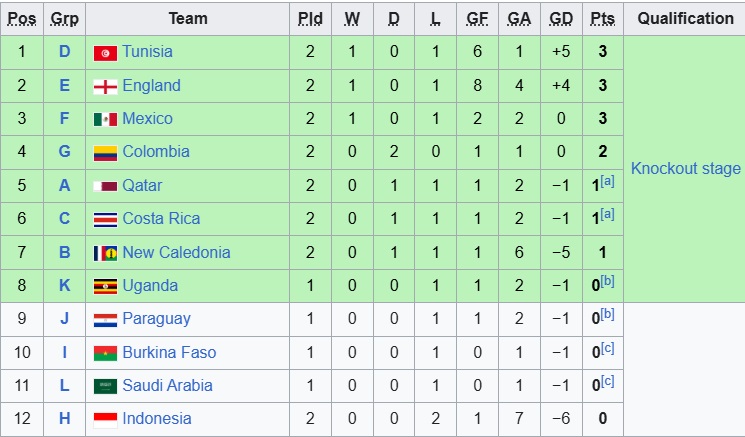Follow the Group D link for Tunisia
745x437 pixels.
click(65, 52)
